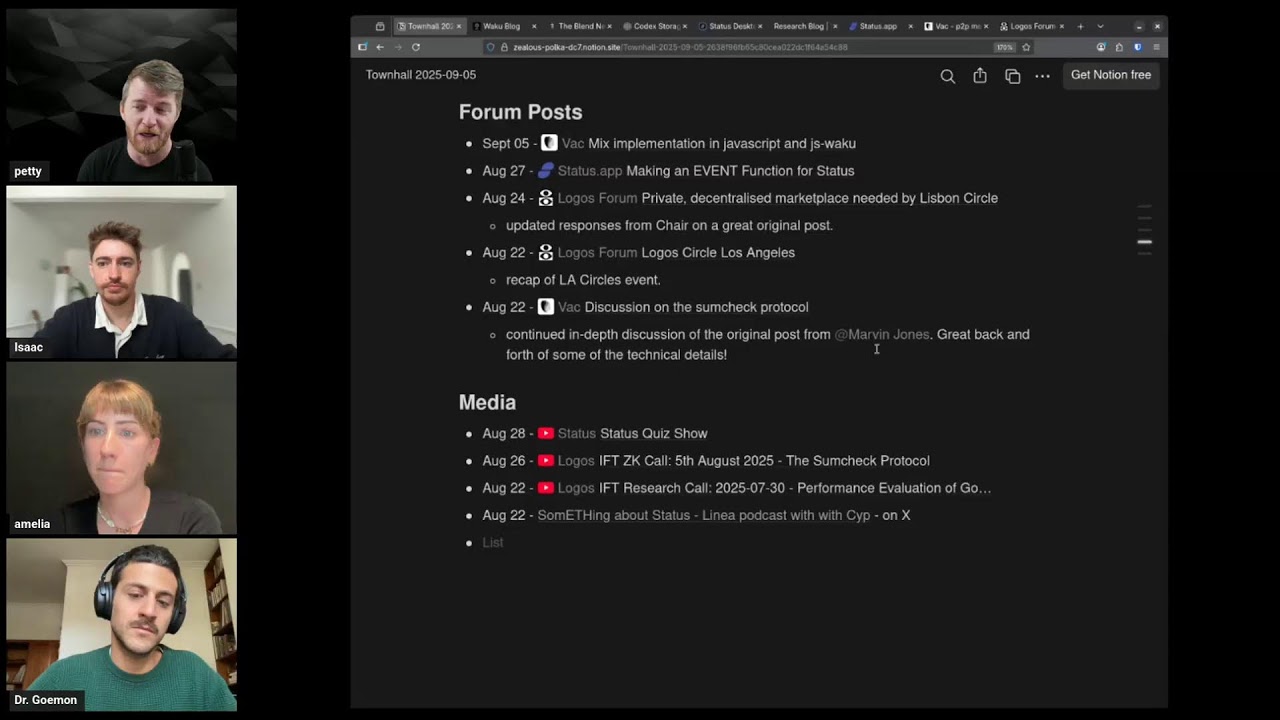Viewport: 1280px width, 720px height.
Task: Click the highlighted page outline marker
Action: pos(1144,242)
